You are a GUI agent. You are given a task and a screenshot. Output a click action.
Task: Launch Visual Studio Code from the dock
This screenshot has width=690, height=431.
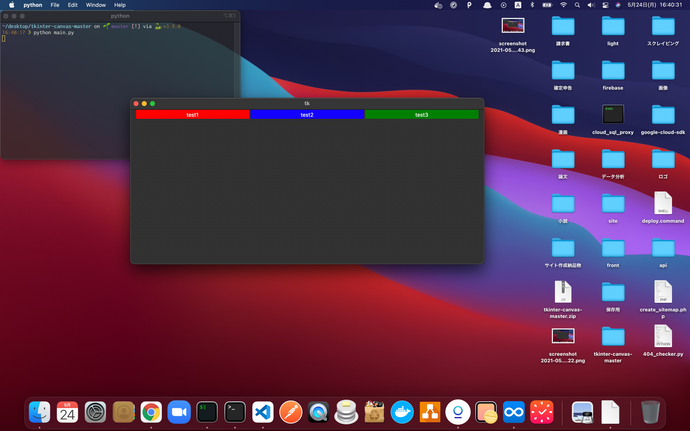pyautogui.click(x=263, y=412)
